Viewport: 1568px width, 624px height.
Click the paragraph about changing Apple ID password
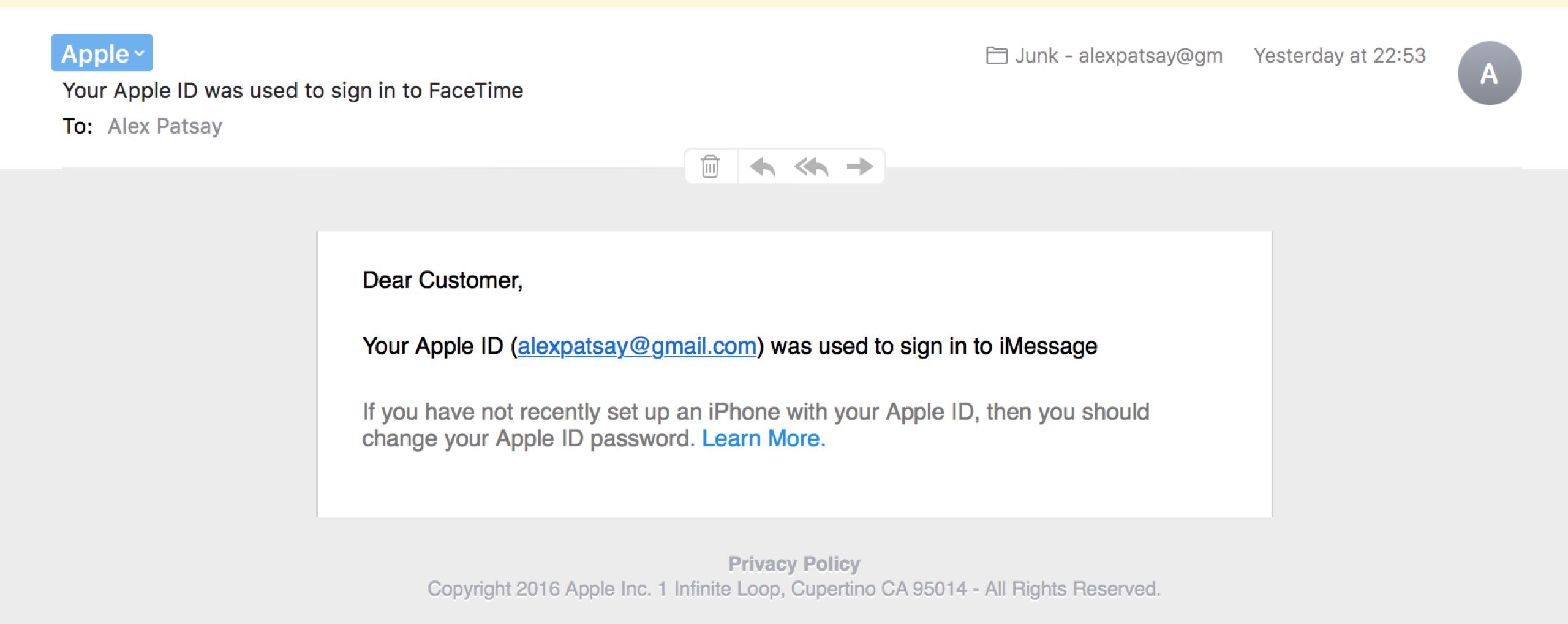click(x=755, y=425)
